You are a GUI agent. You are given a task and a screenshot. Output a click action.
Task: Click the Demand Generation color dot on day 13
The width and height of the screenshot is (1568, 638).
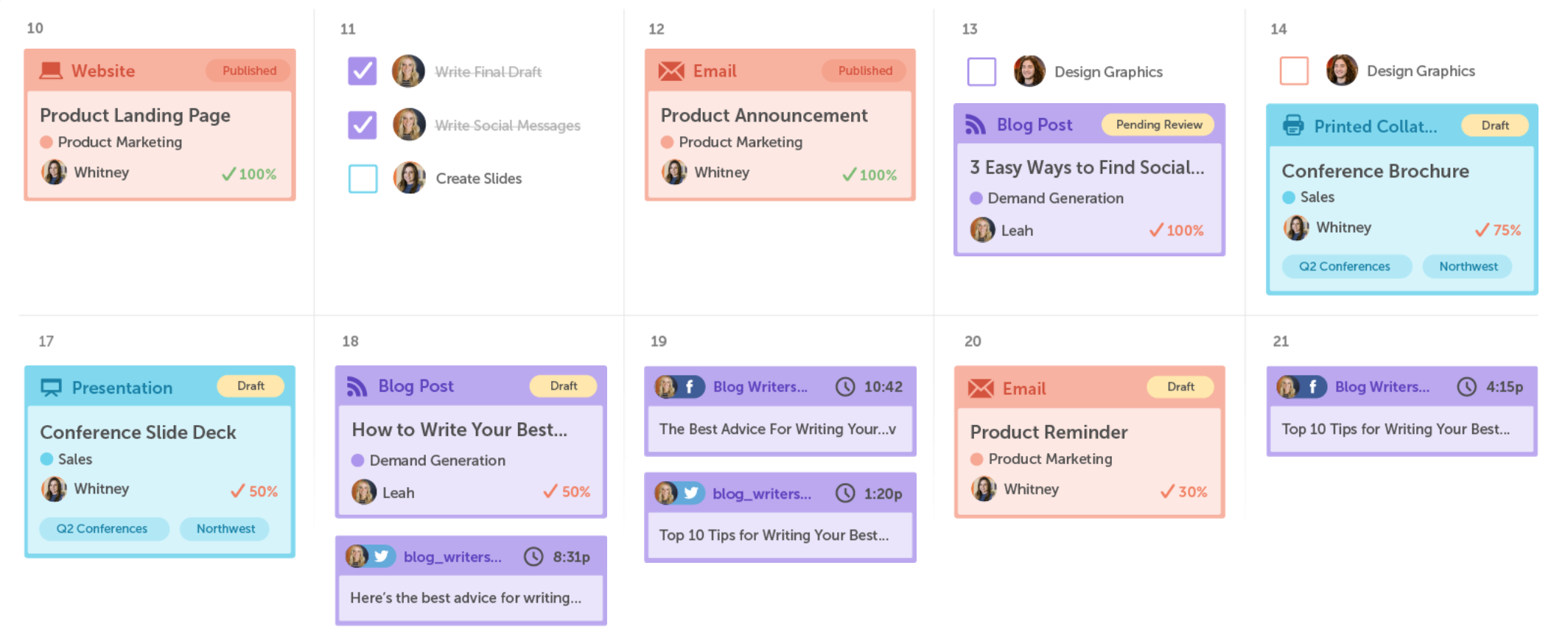point(976,198)
